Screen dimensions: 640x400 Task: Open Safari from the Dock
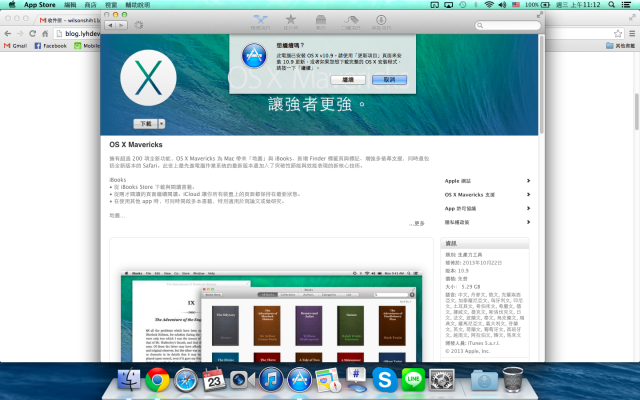[x=186, y=380]
